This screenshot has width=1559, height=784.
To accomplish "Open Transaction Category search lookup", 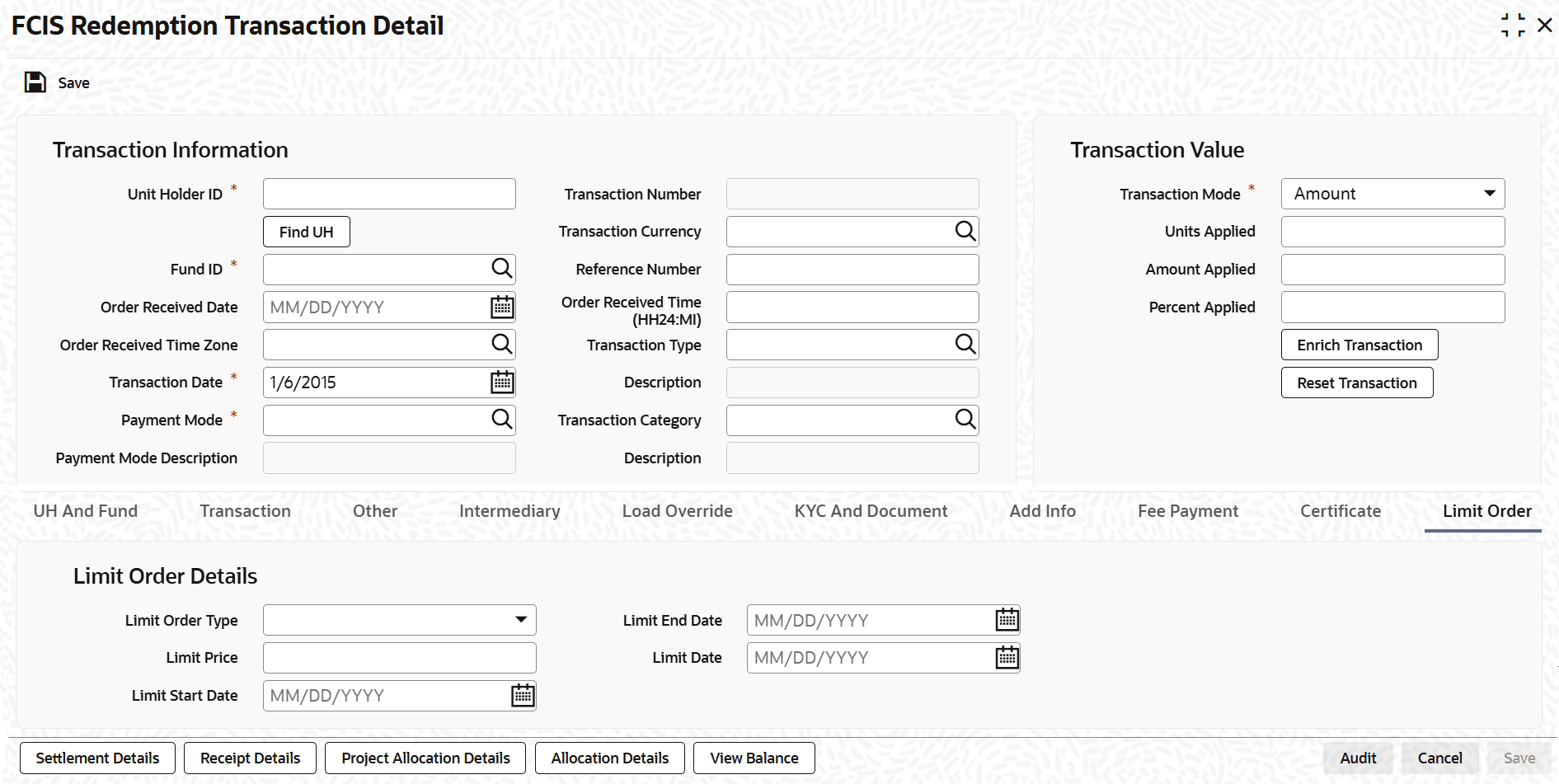I will coord(965,420).
